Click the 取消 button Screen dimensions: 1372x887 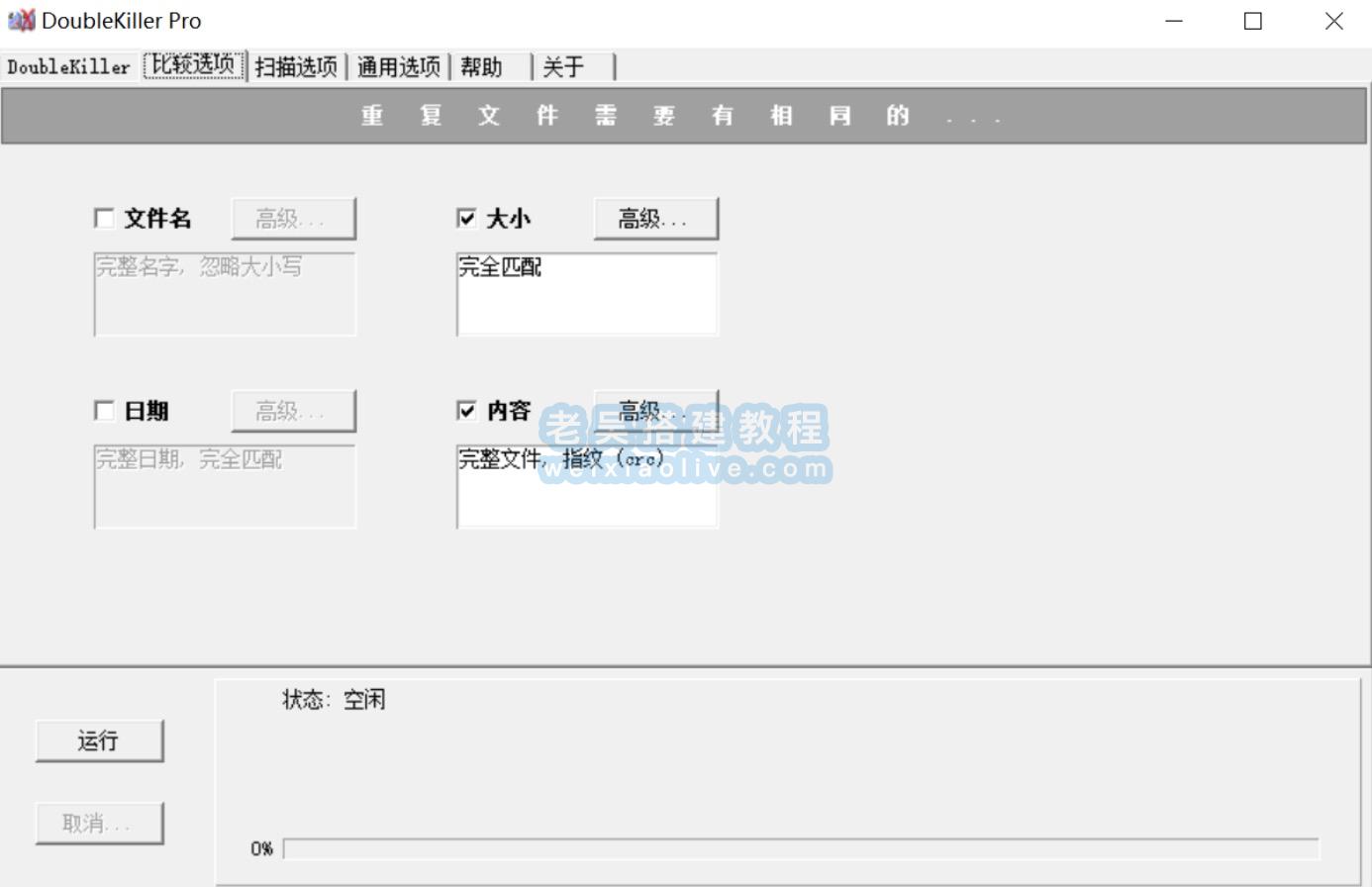tap(99, 823)
